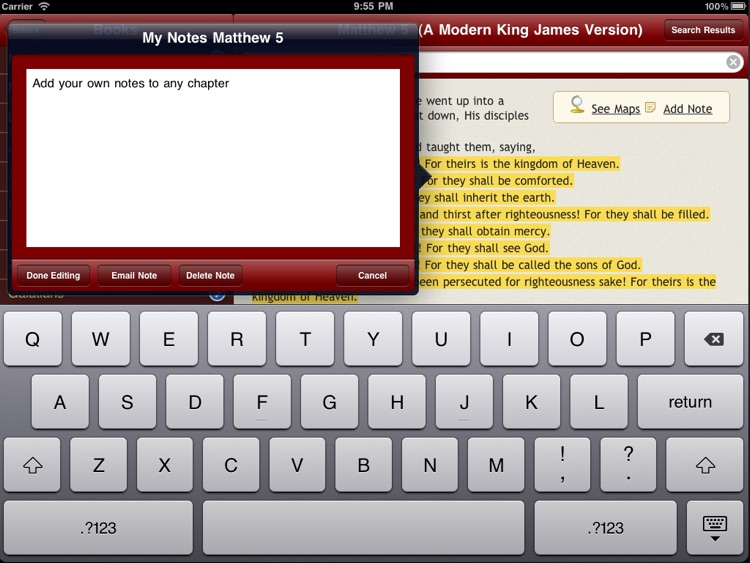Viewport: 750px width, 563px height.
Task: Tap the X key
Action: (x=165, y=465)
